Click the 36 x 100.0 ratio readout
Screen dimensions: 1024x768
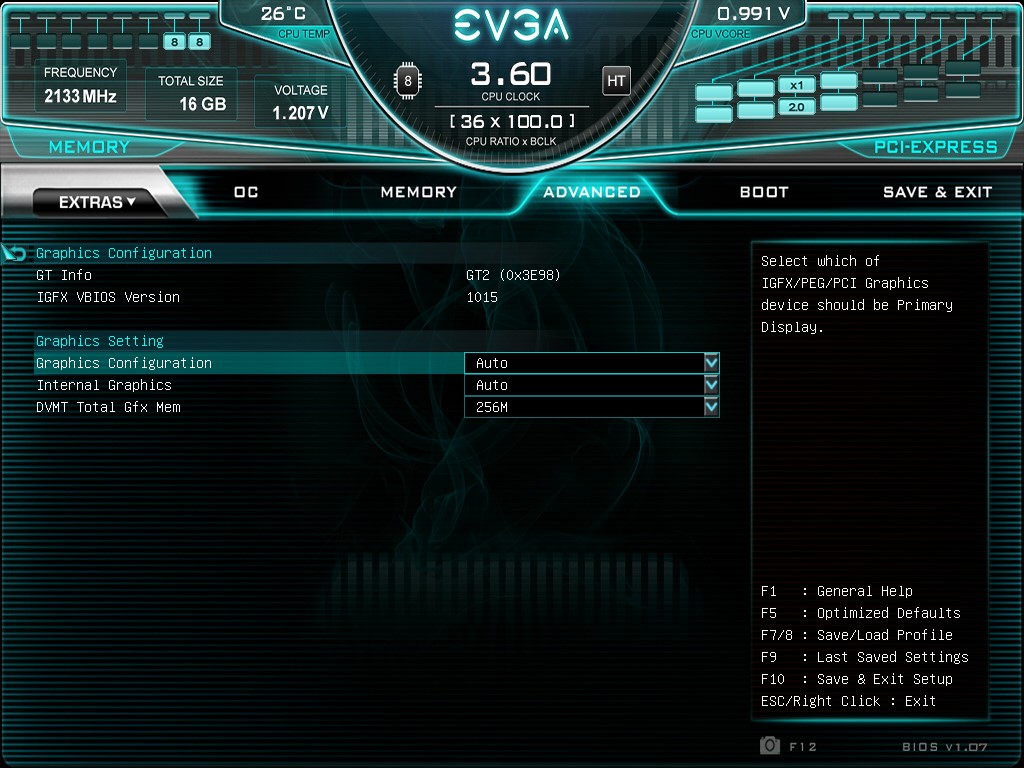(x=513, y=121)
